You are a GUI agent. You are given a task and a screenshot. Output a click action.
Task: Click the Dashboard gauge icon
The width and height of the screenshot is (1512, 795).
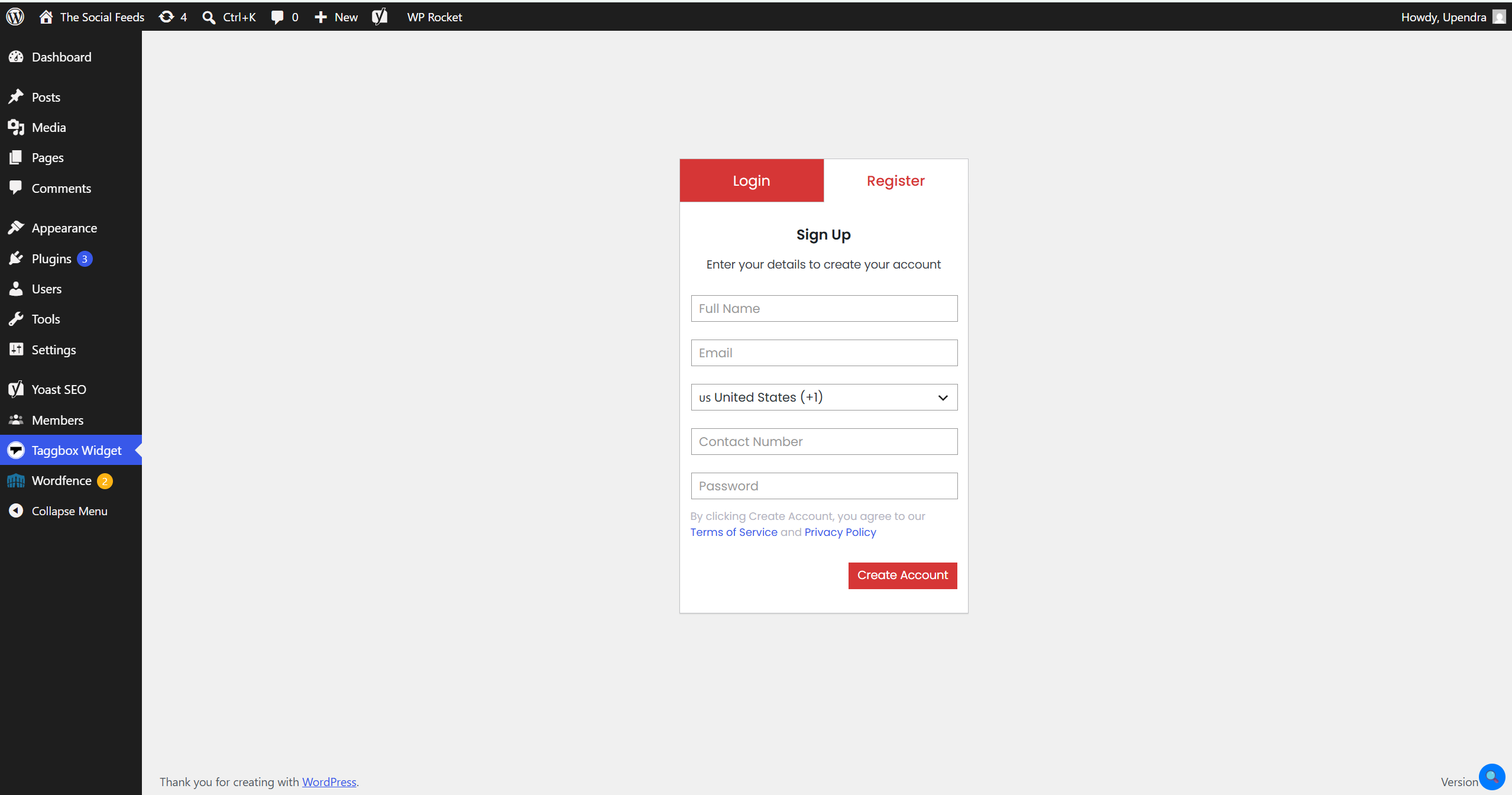(x=16, y=57)
